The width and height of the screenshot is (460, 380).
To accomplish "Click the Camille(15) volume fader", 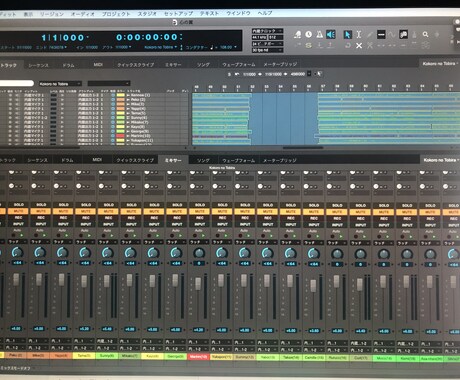I will 313,286.
